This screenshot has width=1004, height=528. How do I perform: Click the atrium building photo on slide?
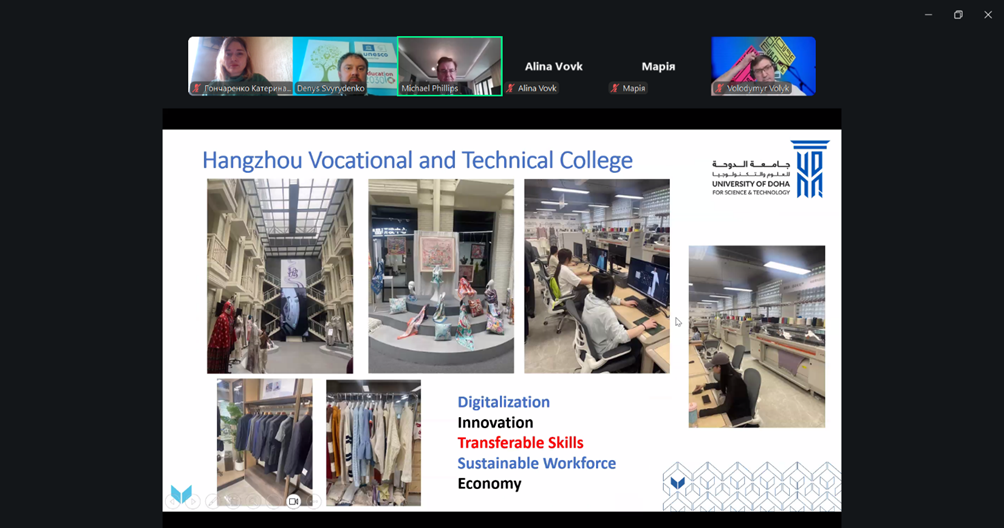tap(280, 276)
